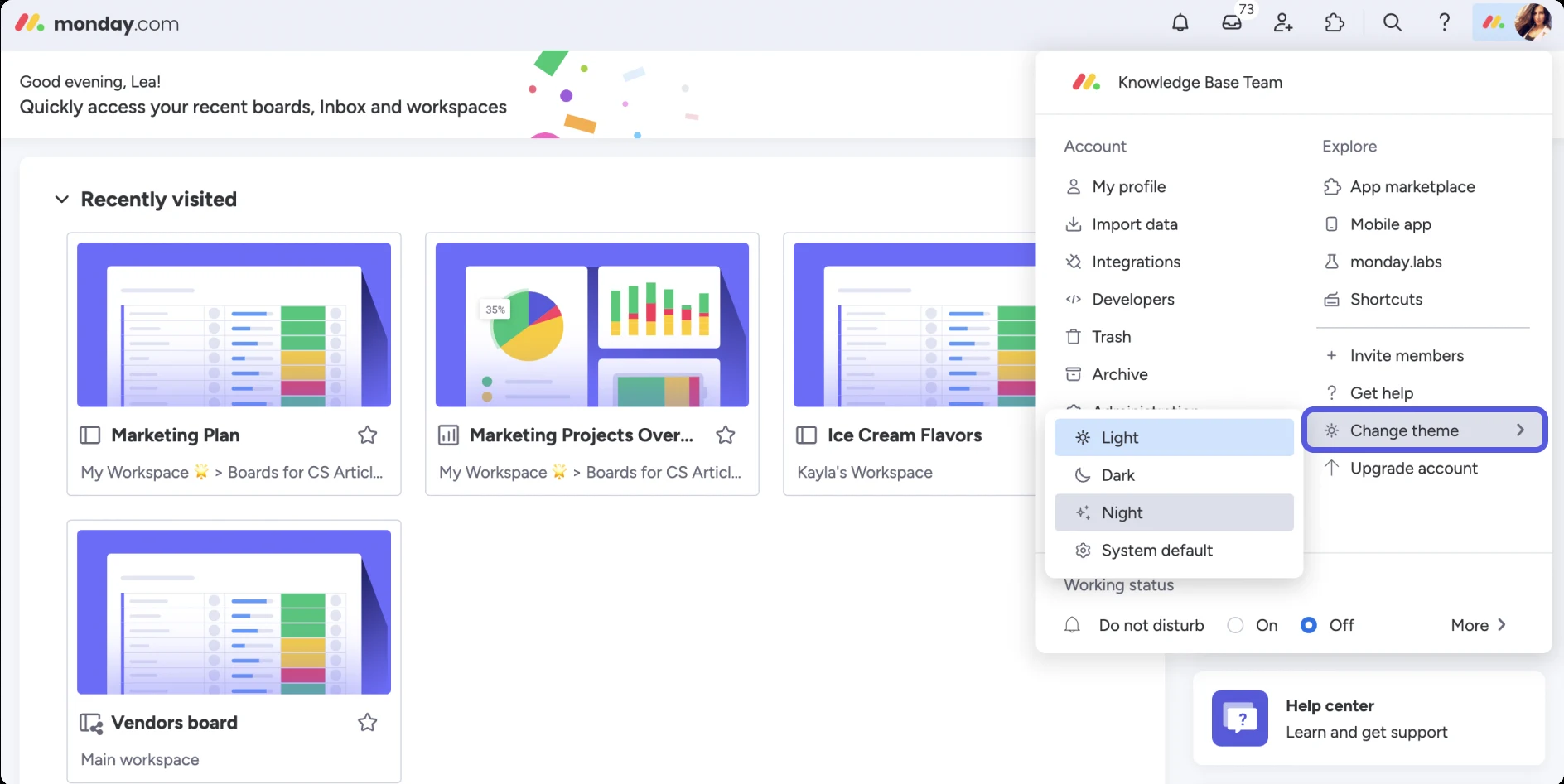Open the Archive

(1107, 374)
